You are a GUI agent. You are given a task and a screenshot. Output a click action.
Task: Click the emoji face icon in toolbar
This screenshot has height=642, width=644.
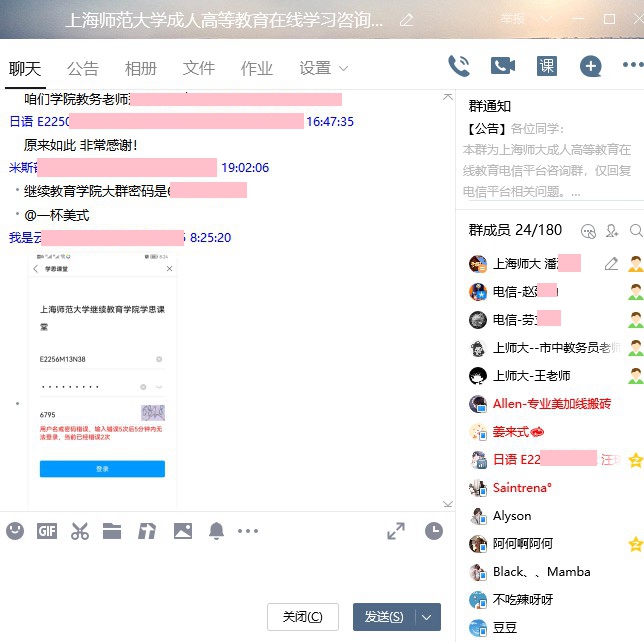point(15,531)
